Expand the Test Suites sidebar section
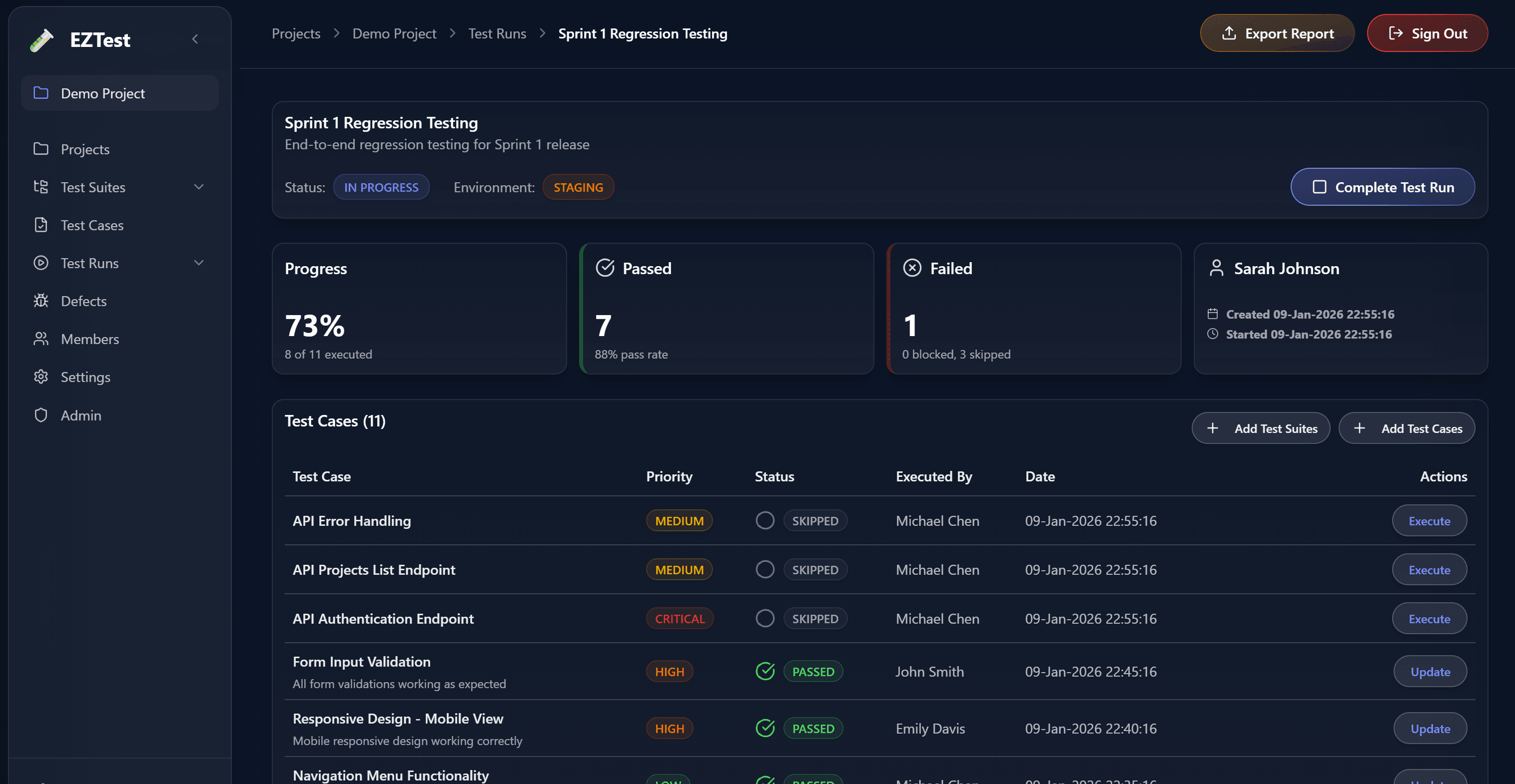The image size is (1515, 784). coord(199,187)
